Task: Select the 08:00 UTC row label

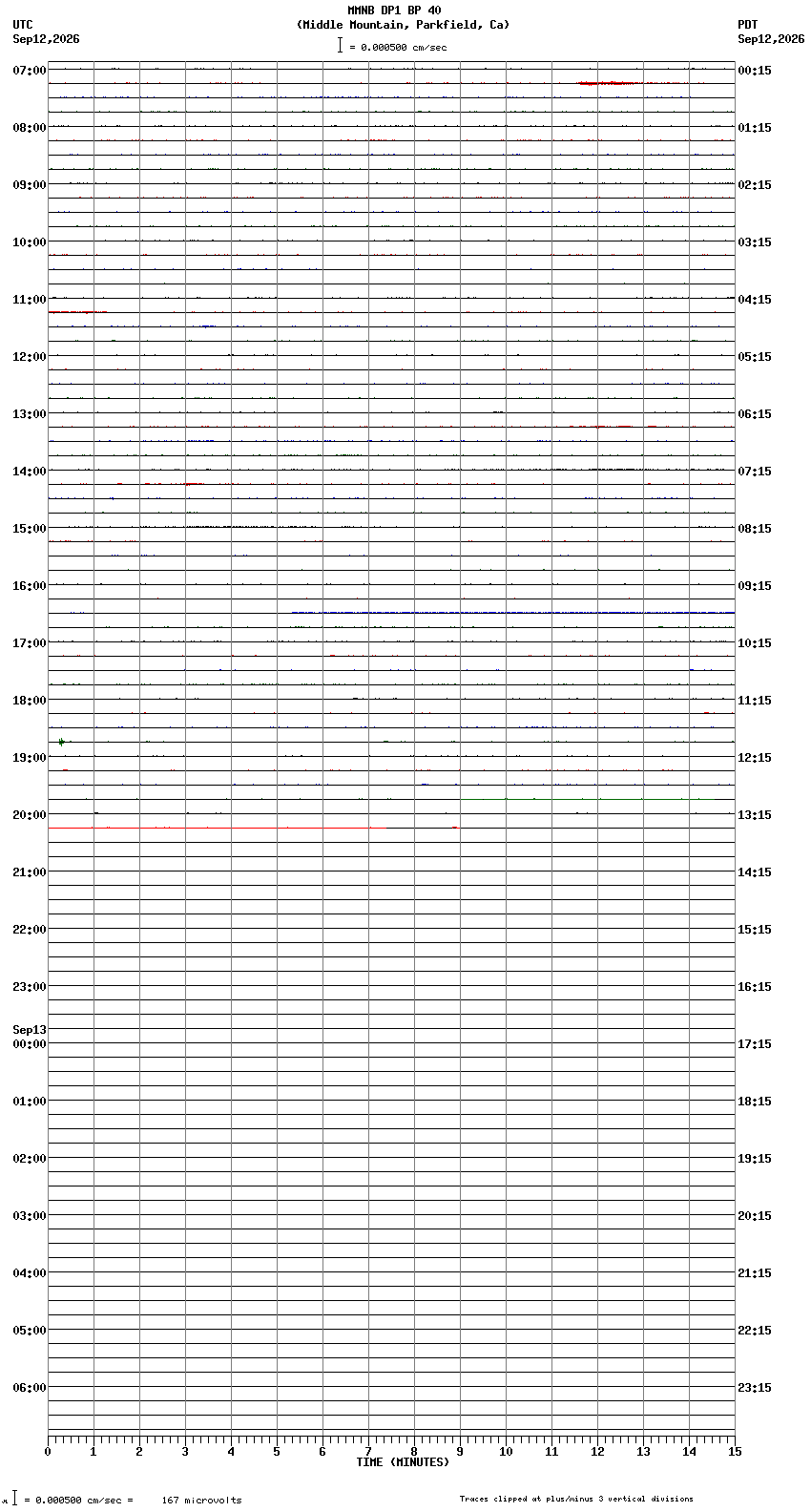Action: [30, 128]
